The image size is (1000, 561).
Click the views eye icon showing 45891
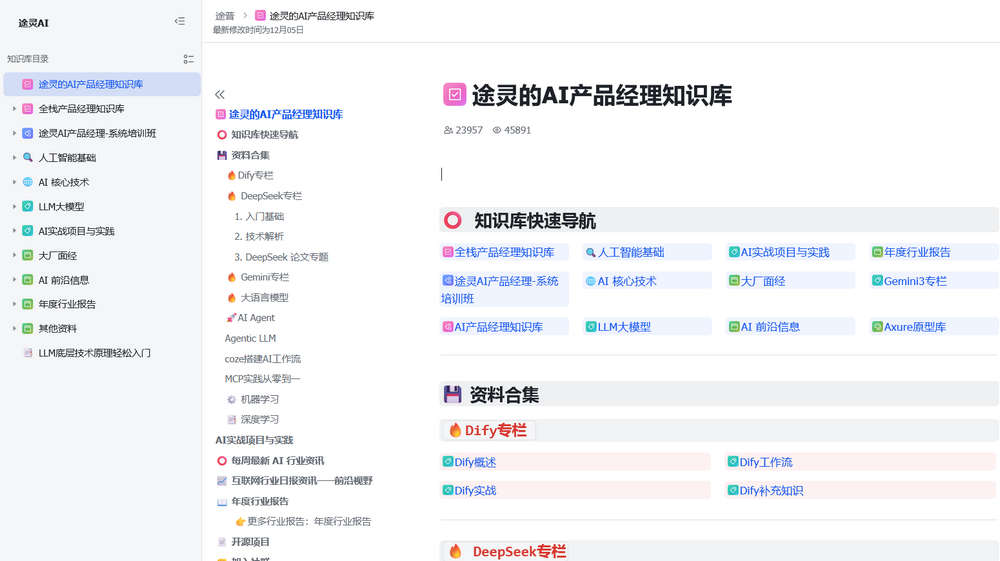(x=497, y=130)
